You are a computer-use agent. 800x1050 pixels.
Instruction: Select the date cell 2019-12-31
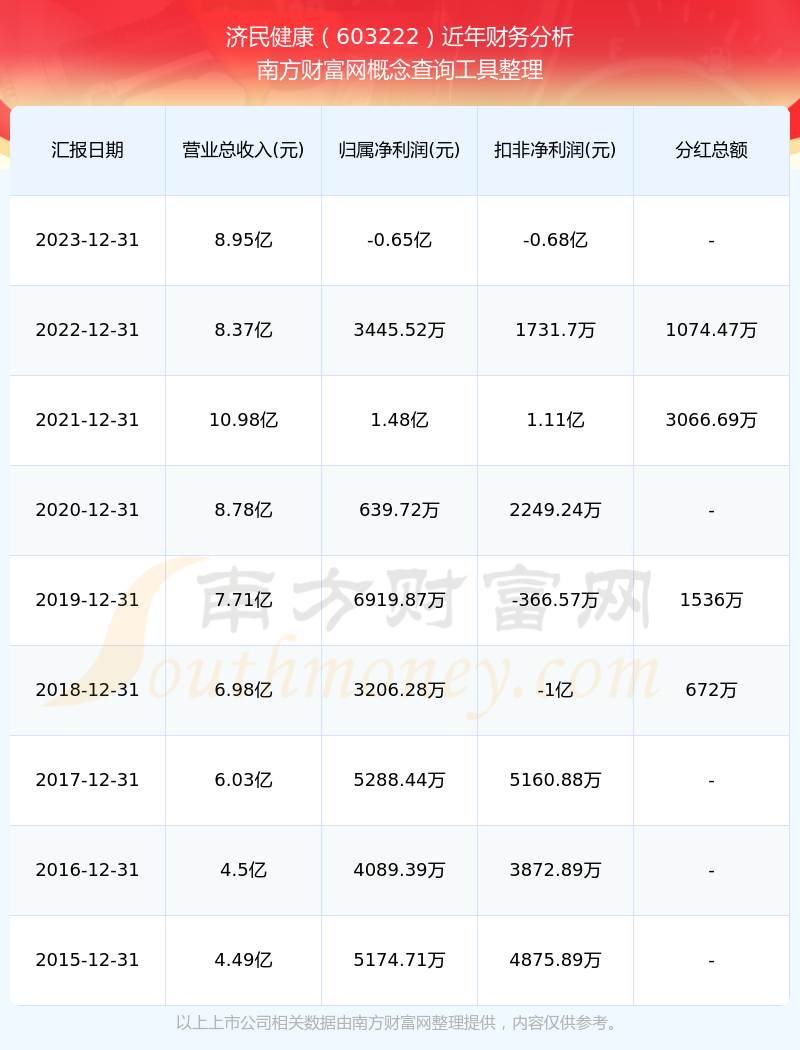pos(88,600)
